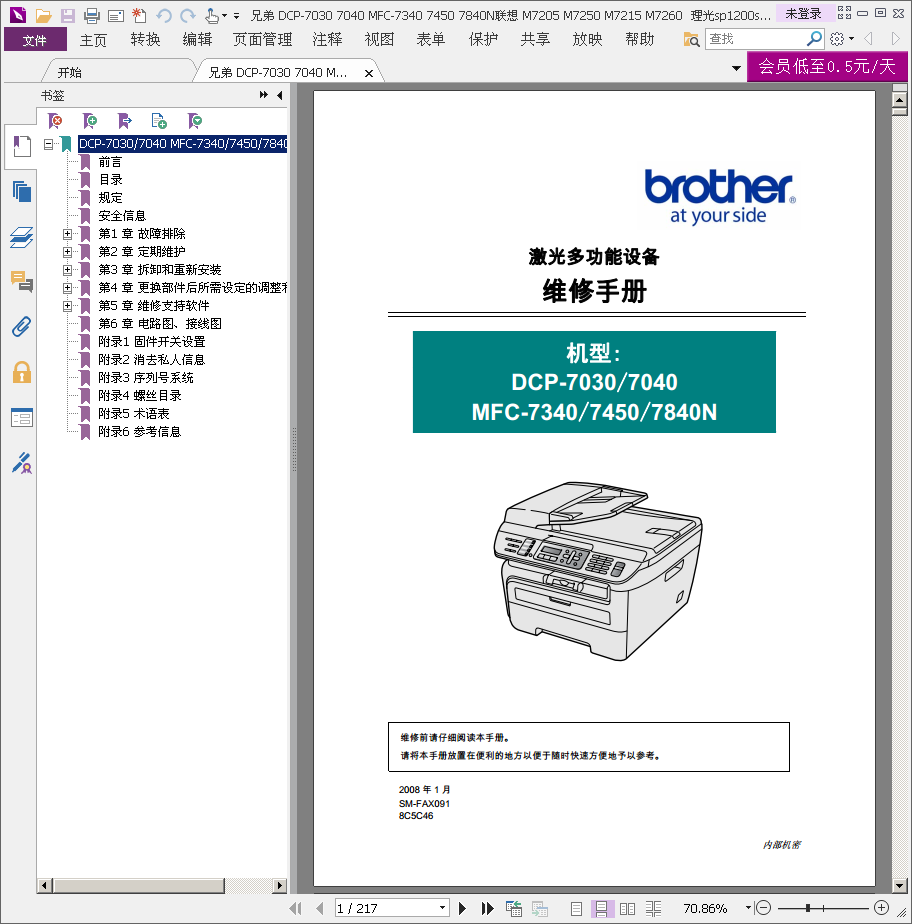Click the zoom in plus button
This screenshot has width=912, height=924.
tap(881, 908)
